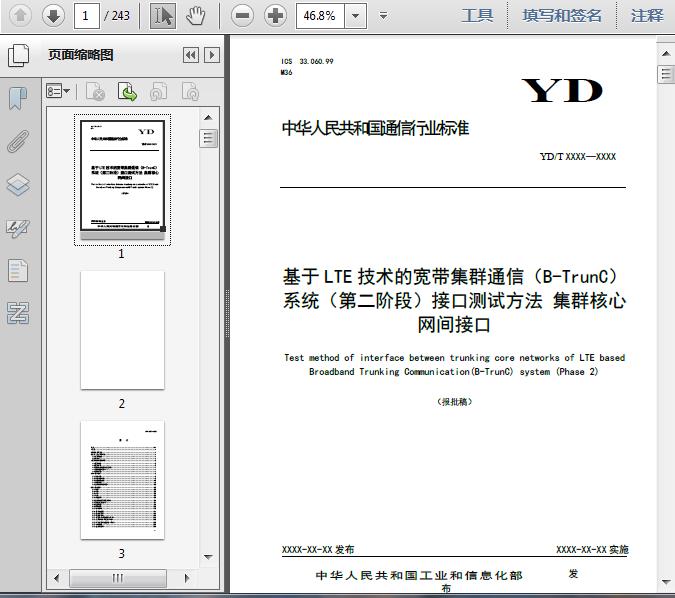Click the XXXX-XX-XX 实施 date text
The height and width of the screenshot is (598, 675).
click(x=592, y=550)
